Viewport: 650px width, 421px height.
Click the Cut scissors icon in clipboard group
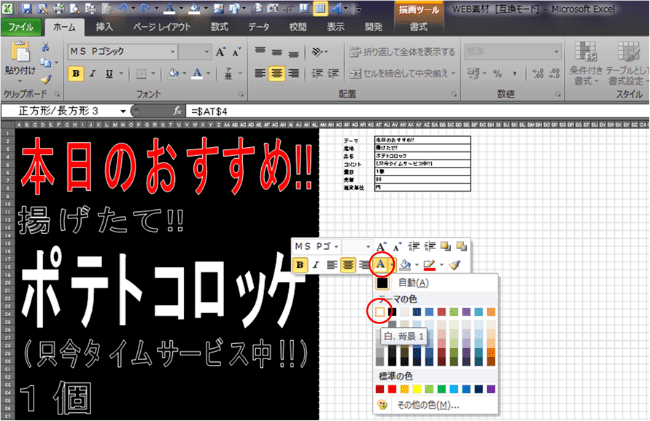click(x=46, y=47)
